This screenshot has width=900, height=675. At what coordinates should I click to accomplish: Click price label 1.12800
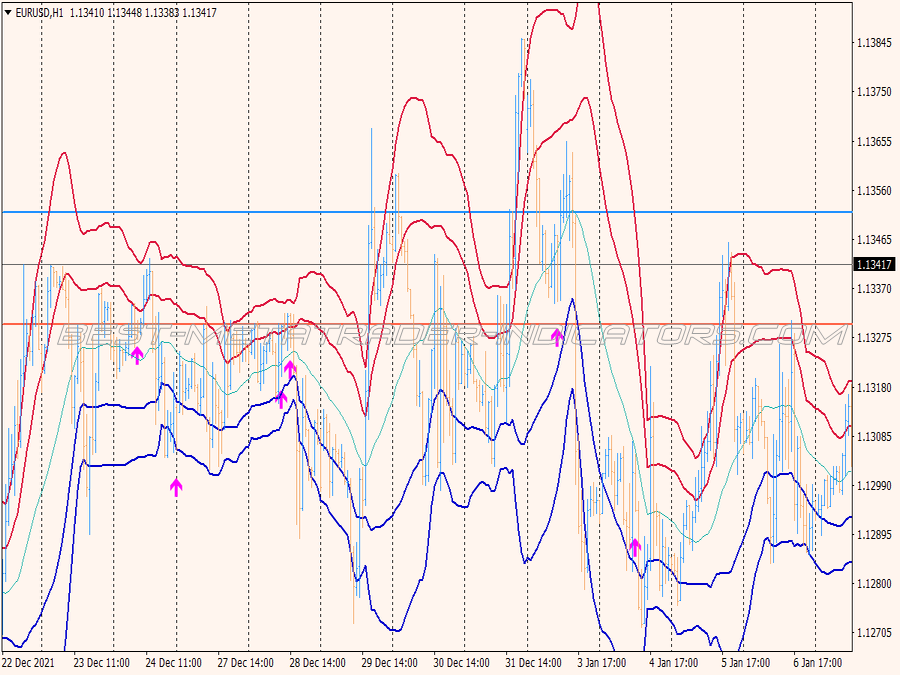click(x=874, y=584)
